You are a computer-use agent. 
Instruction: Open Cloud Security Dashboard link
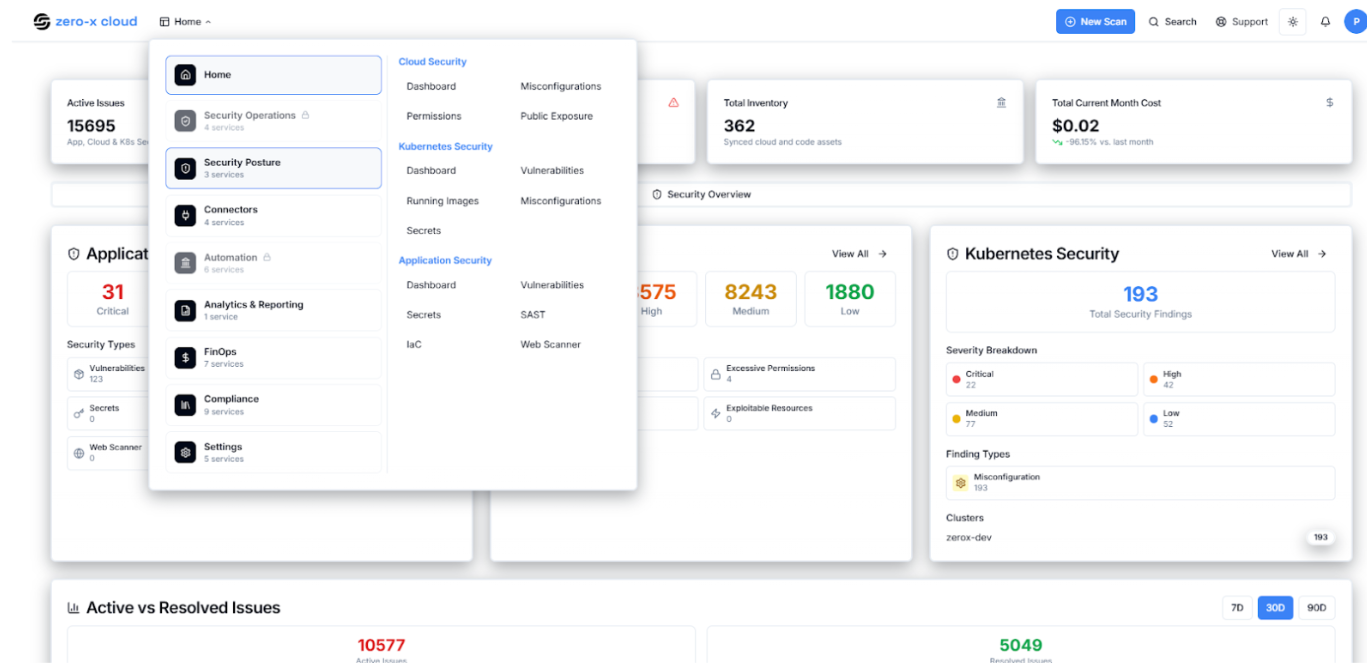tap(431, 86)
